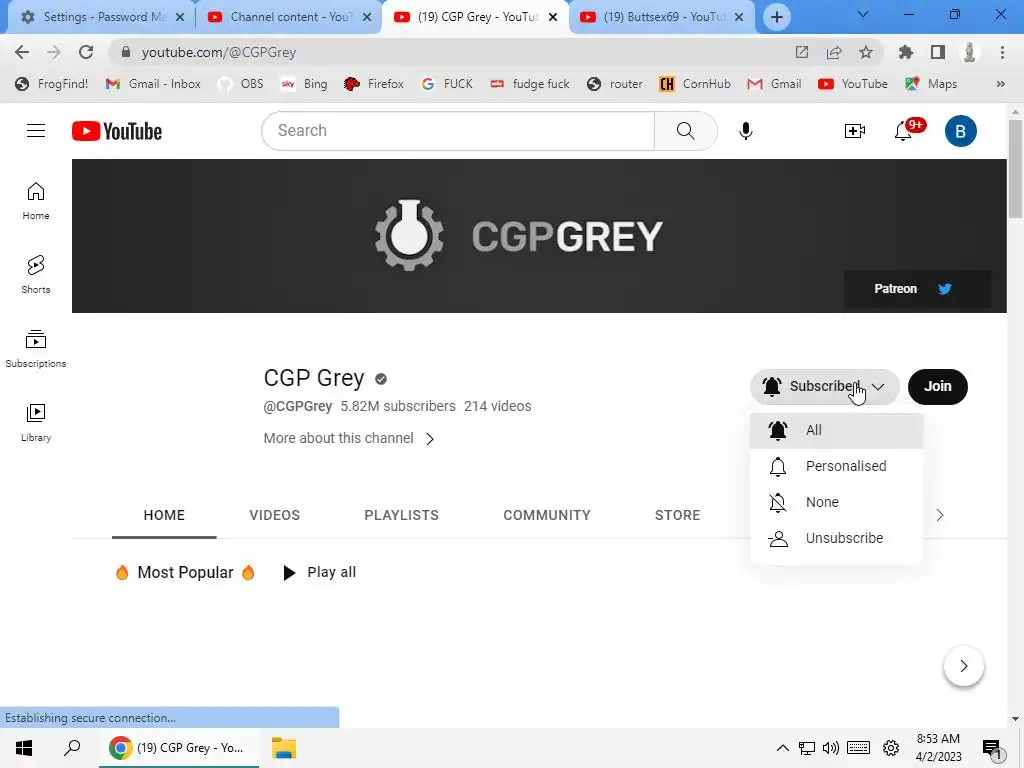Viewport: 1024px width, 768px height.
Task: Open new browser tab with plus
Action: 776,17
